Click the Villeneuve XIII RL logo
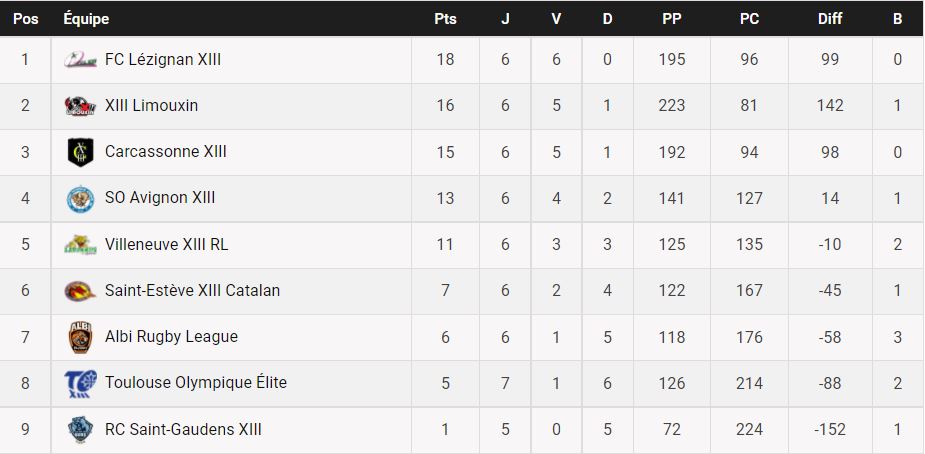 pyautogui.click(x=80, y=244)
